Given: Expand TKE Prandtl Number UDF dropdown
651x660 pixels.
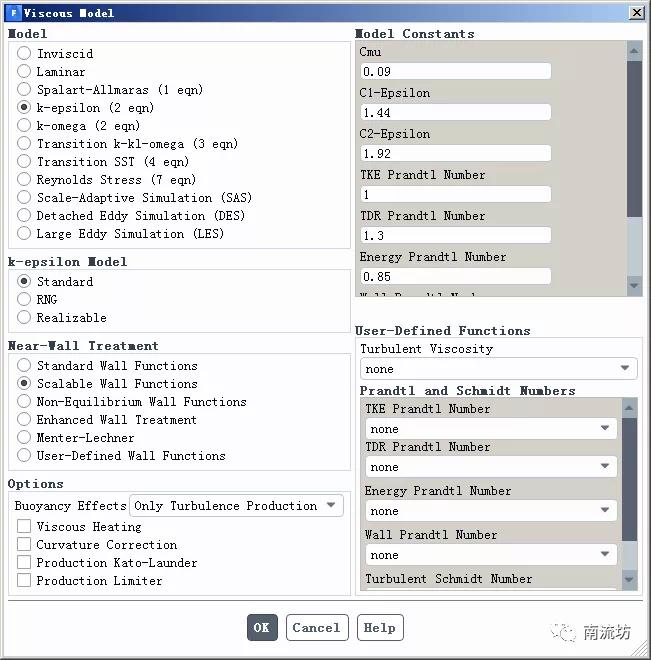Looking at the screenshot, I should coord(491,428).
